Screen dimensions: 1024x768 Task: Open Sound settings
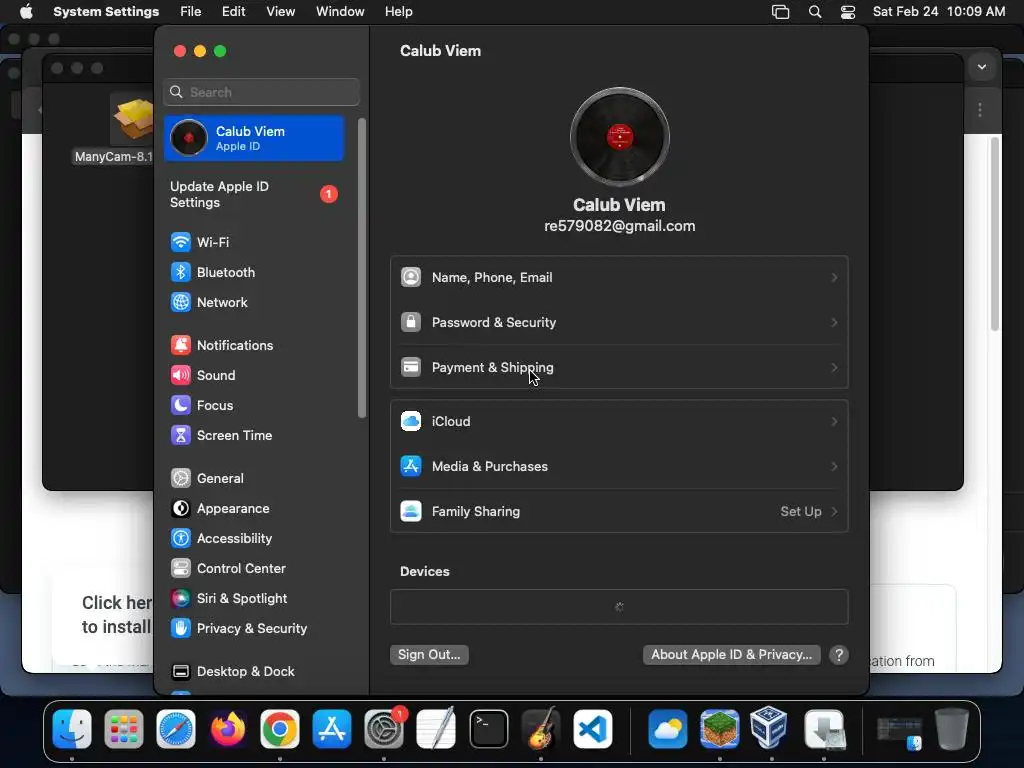(x=202, y=376)
